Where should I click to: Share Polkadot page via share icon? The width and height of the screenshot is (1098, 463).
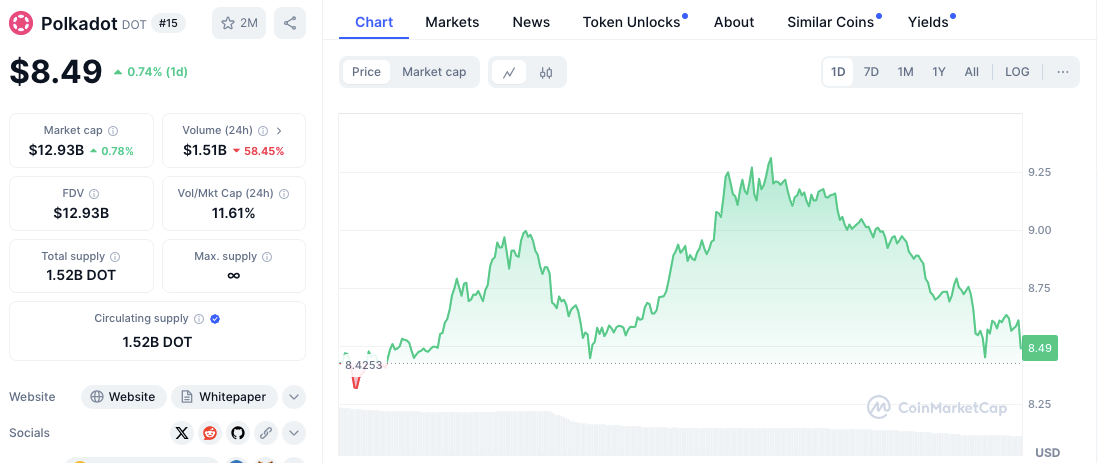pyautogui.click(x=289, y=22)
